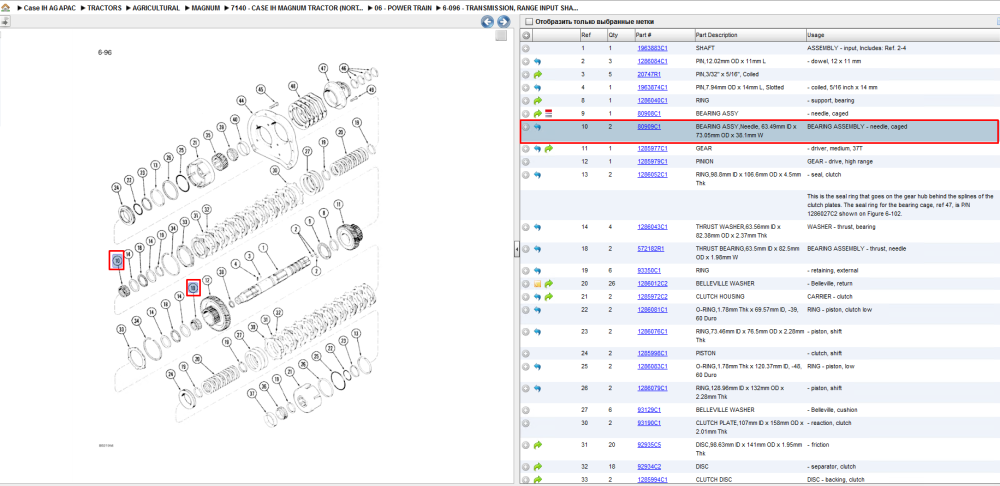Viewport: 1000px width, 486px height.
Task: Click green arrow icon on ref 3 row
Action: (x=538, y=75)
